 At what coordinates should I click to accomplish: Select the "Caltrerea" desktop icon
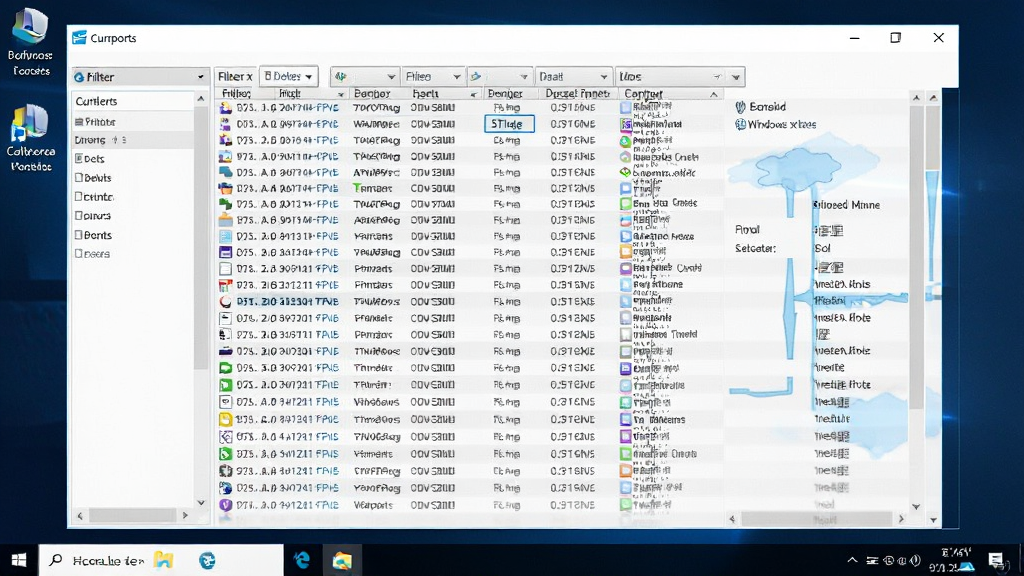pyautogui.click(x=30, y=137)
